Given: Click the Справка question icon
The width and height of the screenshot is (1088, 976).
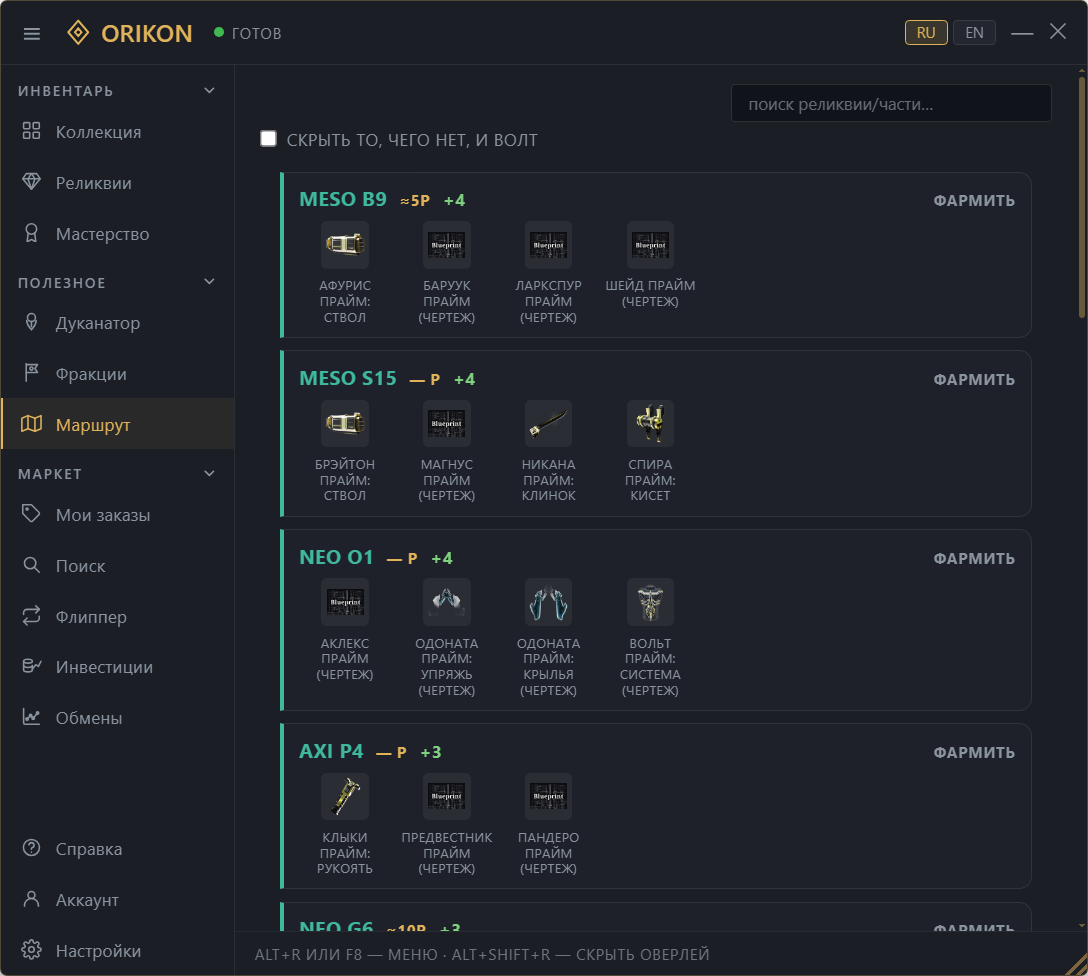Looking at the screenshot, I should click(x=31, y=848).
